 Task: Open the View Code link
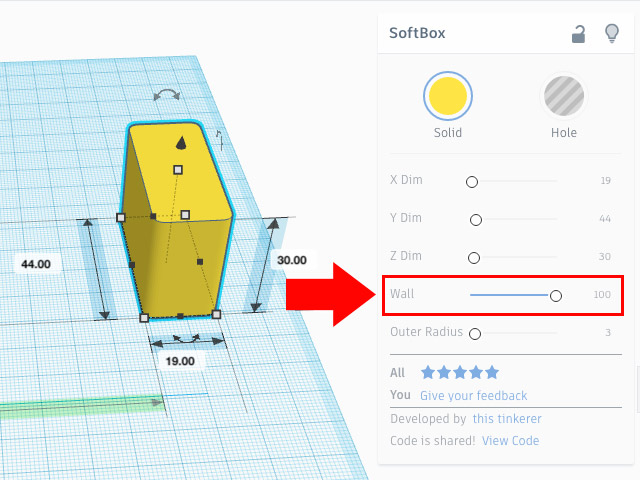click(x=510, y=441)
